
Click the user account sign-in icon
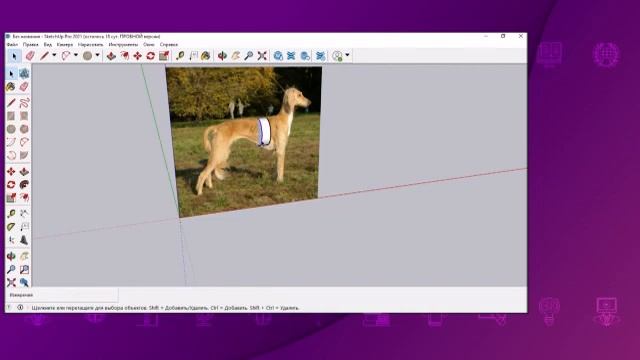[337, 56]
